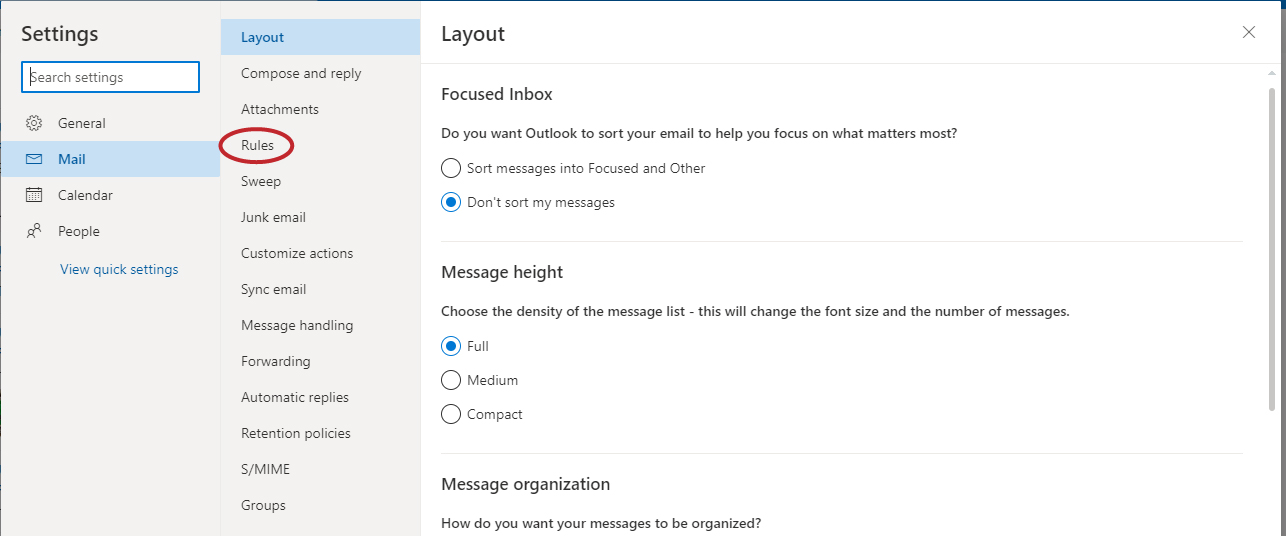Open Customize actions settings
The height and width of the screenshot is (536, 1286).
pyautogui.click(x=320, y=253)
